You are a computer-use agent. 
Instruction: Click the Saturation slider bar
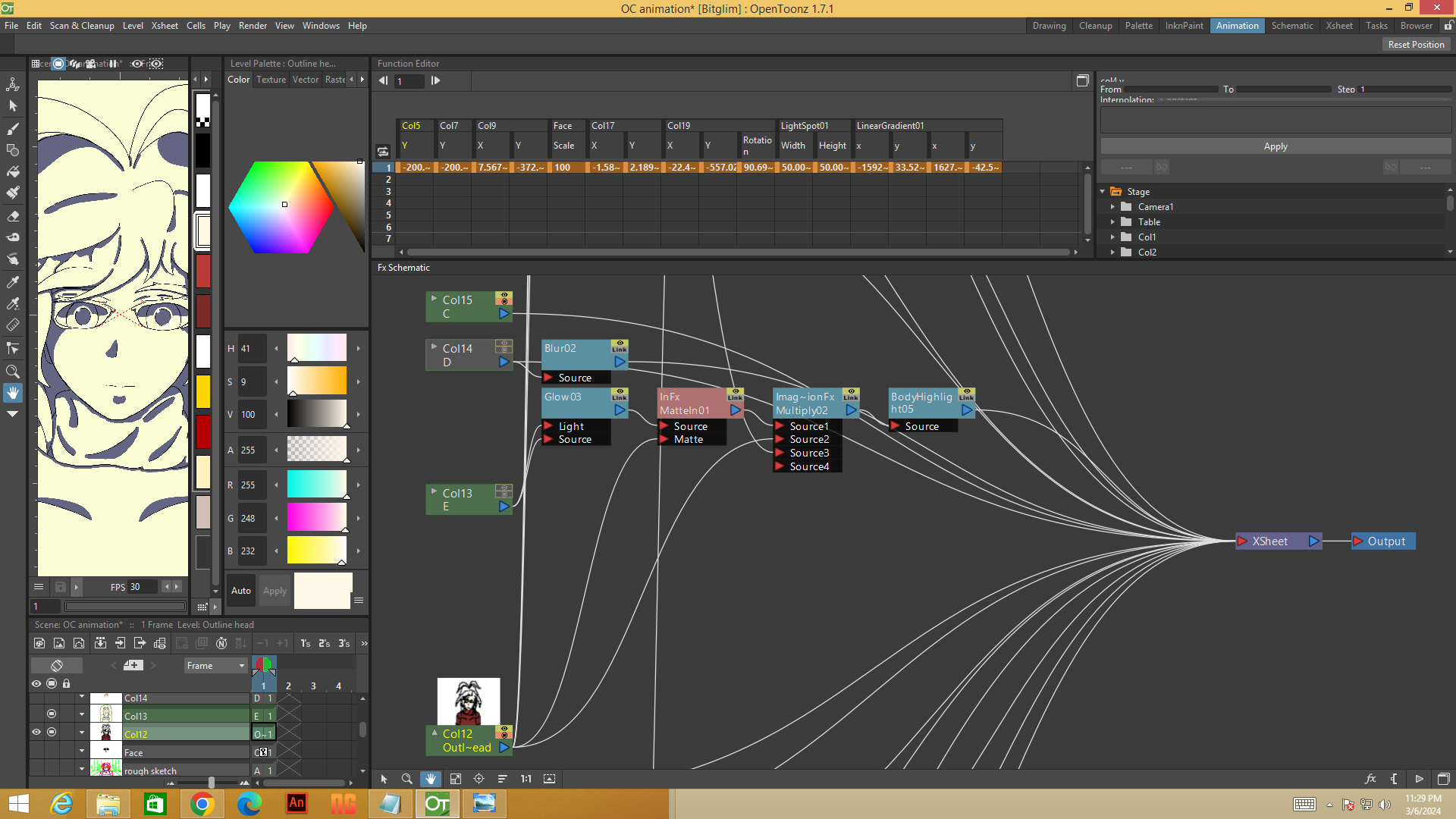coord(316,381)
